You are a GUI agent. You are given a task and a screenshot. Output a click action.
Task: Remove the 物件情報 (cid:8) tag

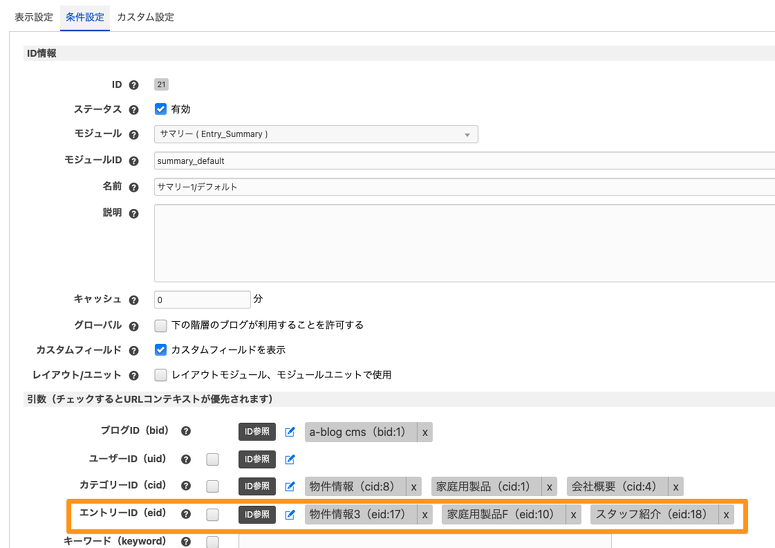pos(413,487)
